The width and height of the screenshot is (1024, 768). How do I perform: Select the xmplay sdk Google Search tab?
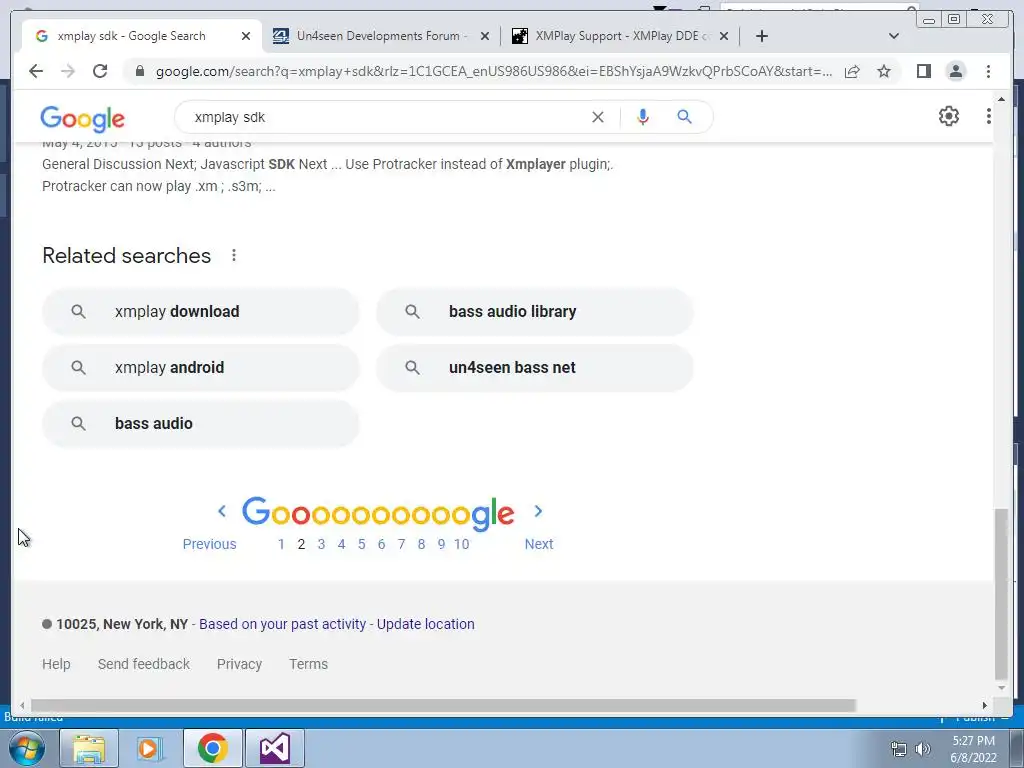[x=142, y=36]
